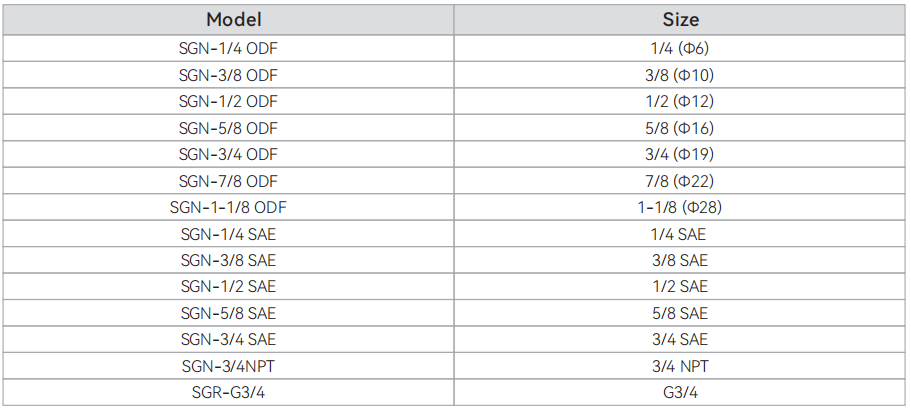Select the SGN-5/8 ODF model cell
This screenshot has height=411, width=911.
point(228,128)
